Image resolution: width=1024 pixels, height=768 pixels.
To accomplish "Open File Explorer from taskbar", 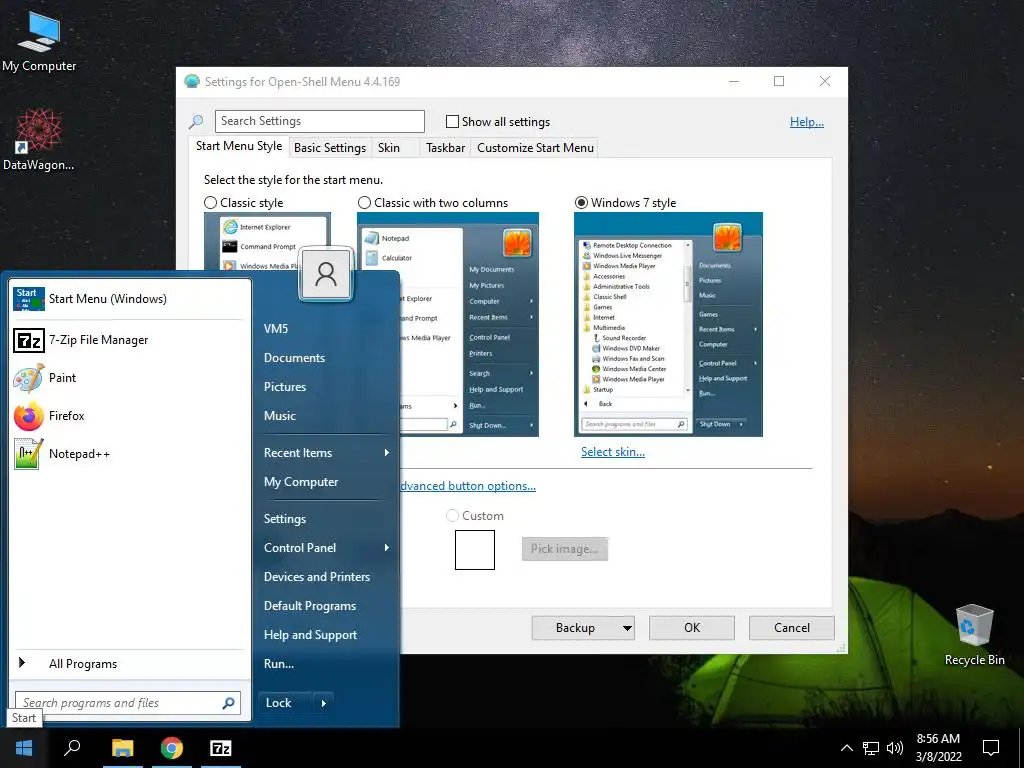I will pyautogui.click(x=122, y=748).
